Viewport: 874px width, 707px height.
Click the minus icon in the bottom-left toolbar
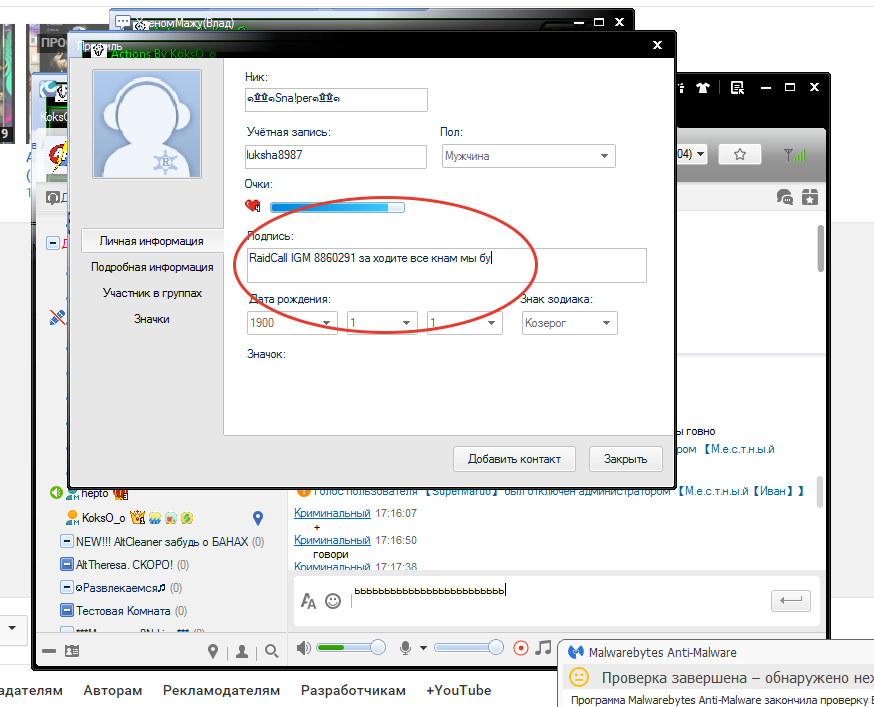(x=49, y=651)
